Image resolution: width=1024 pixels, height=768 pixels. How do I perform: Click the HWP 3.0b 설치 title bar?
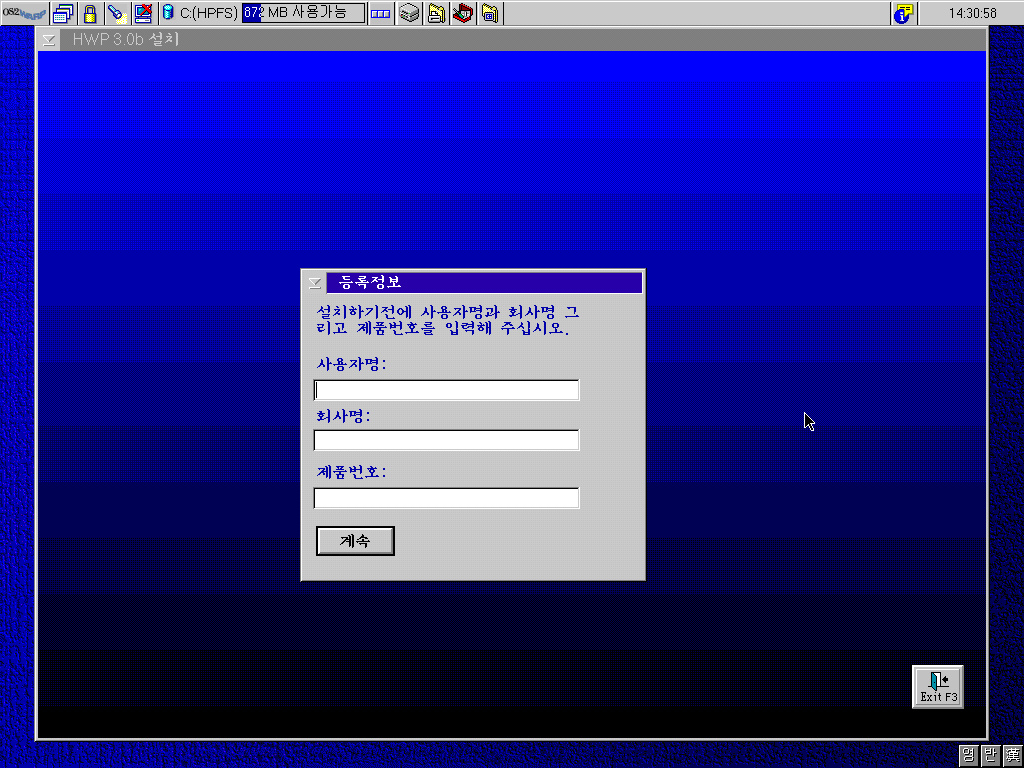(x=522, y=40)
